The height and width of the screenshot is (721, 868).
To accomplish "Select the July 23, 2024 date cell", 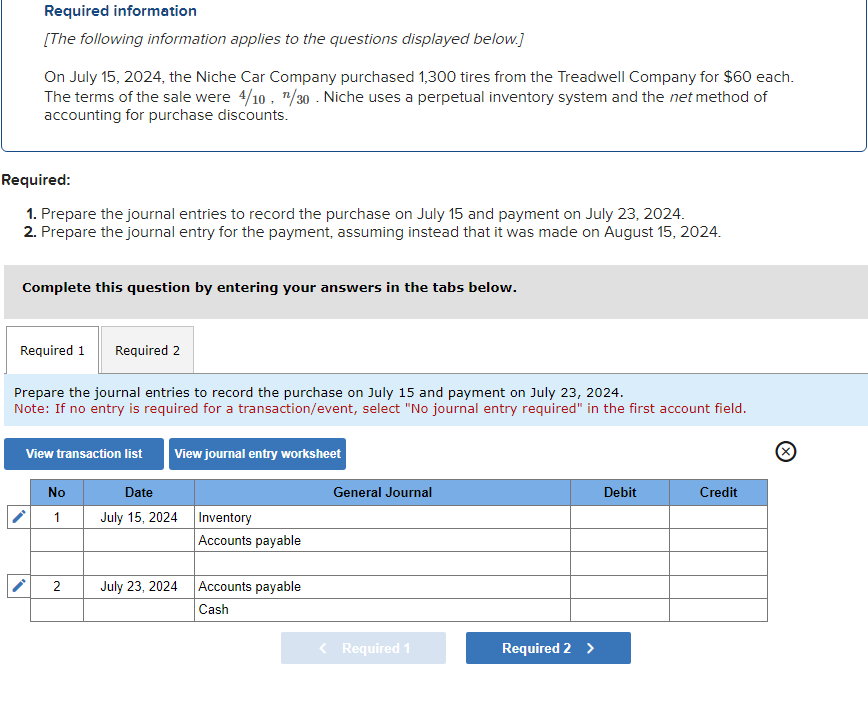I will [138, 586].
